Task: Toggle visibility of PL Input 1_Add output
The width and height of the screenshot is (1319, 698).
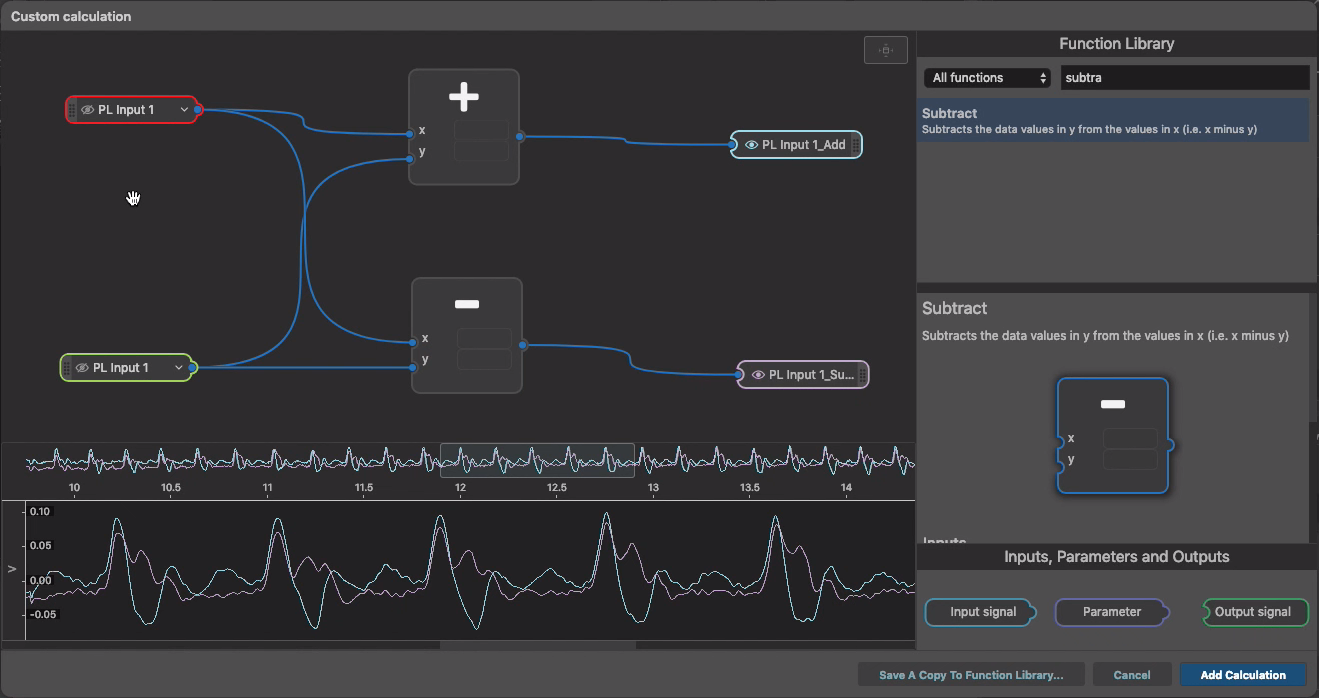Action: coord(750,144)
